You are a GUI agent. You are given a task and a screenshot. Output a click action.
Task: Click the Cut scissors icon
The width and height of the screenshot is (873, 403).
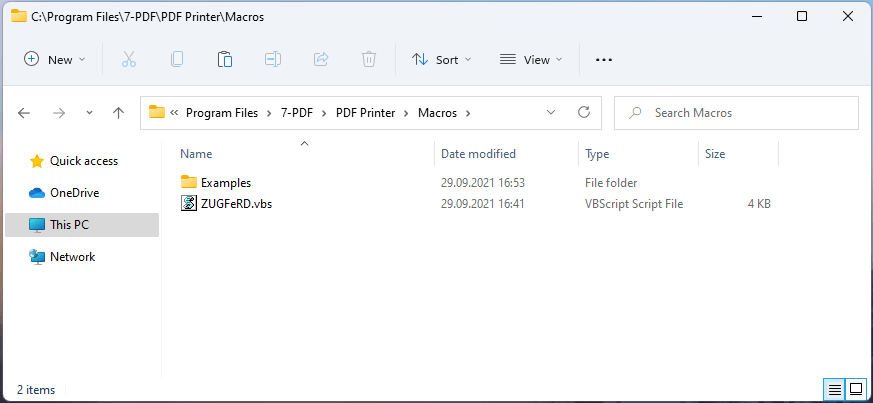tap(129, 60)
